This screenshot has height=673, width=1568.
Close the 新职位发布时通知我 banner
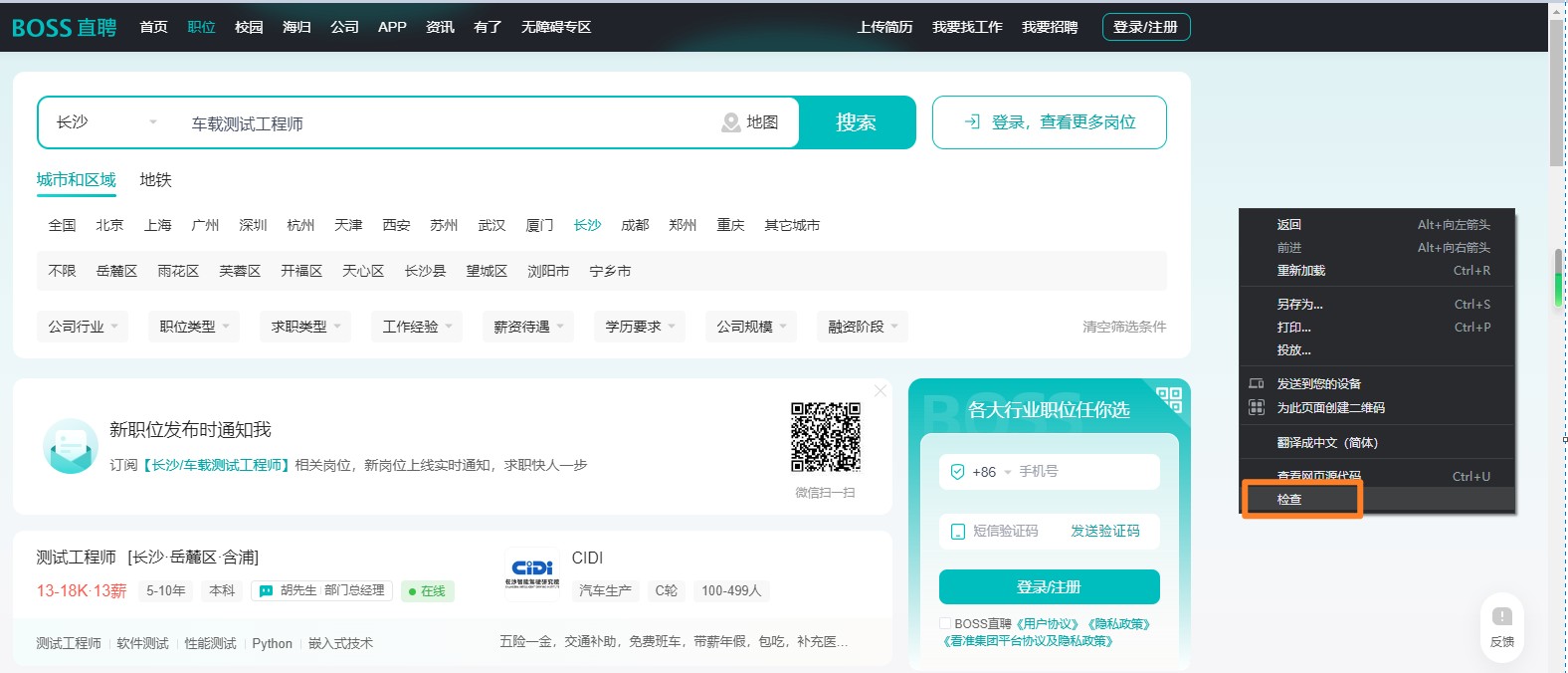(880, 391)
